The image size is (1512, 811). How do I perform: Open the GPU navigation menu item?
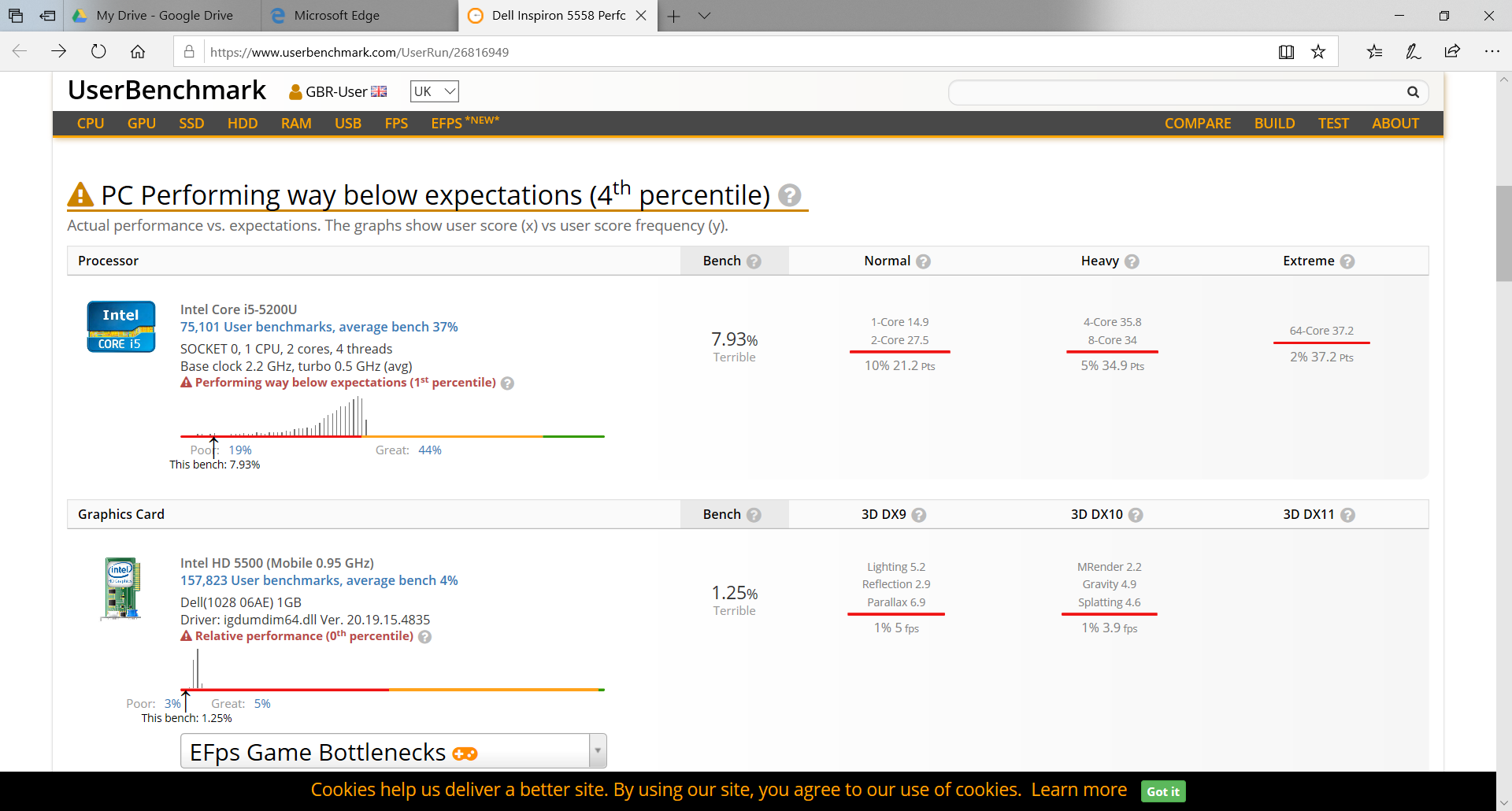(x=142, y=124)
